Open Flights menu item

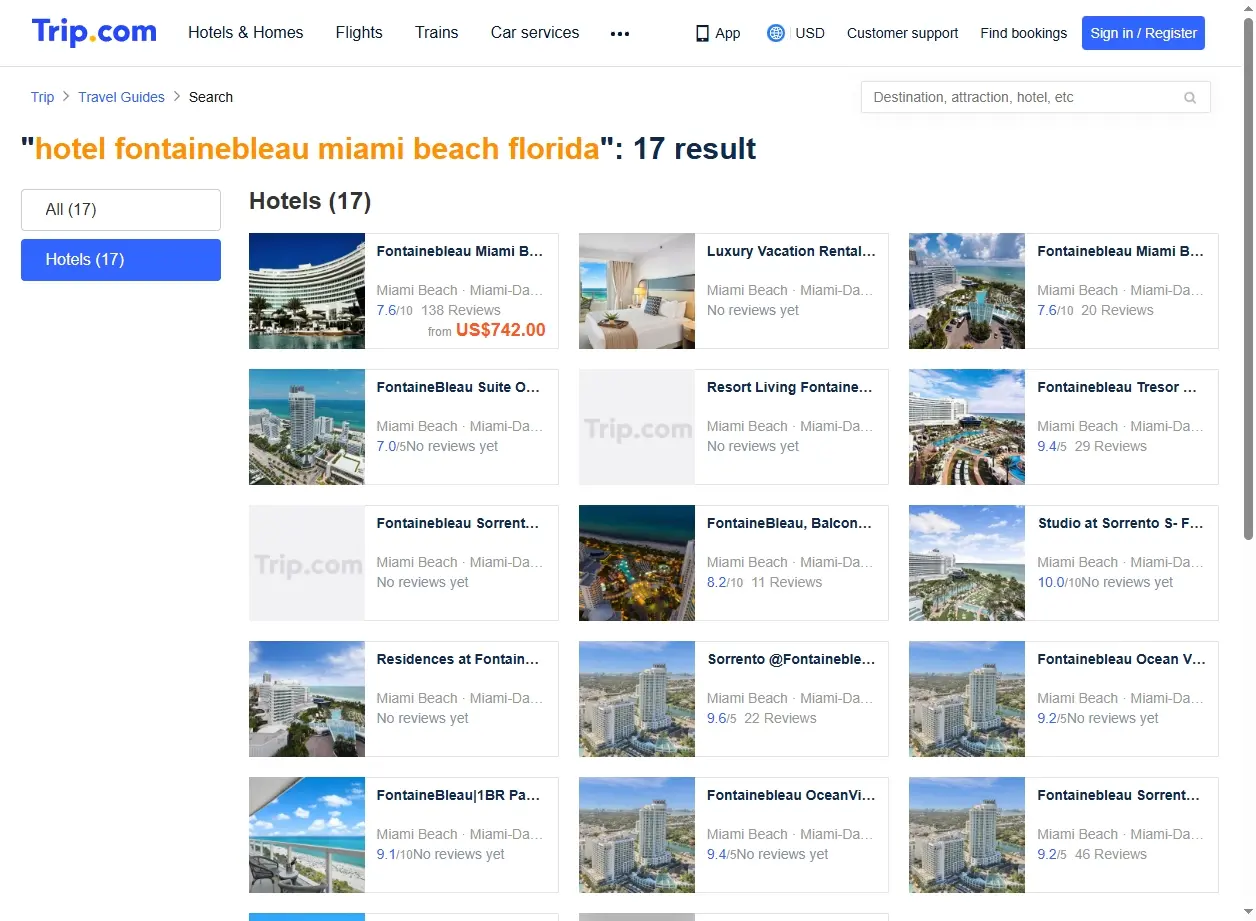[x=359, y=33]
